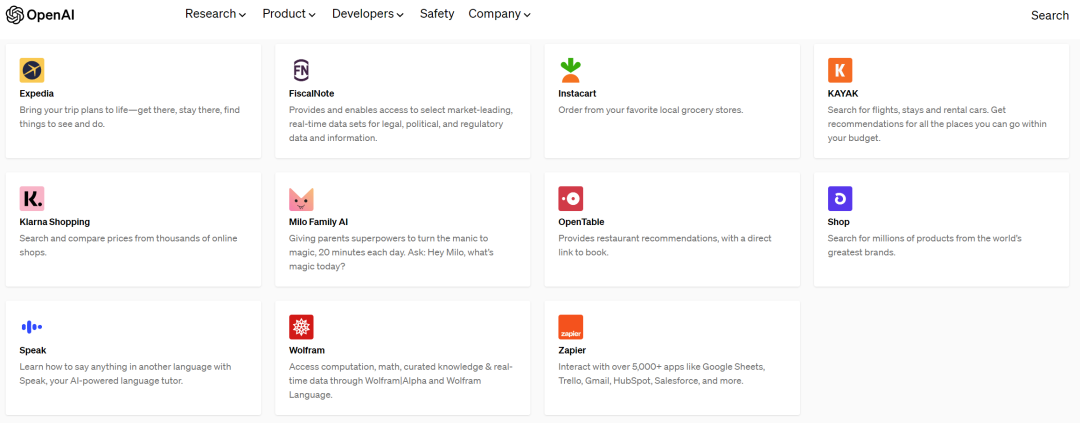The height and width of the screenshot is (423, 1080).
Task: Open Search in the top navigation
Action: (1050, 15)
